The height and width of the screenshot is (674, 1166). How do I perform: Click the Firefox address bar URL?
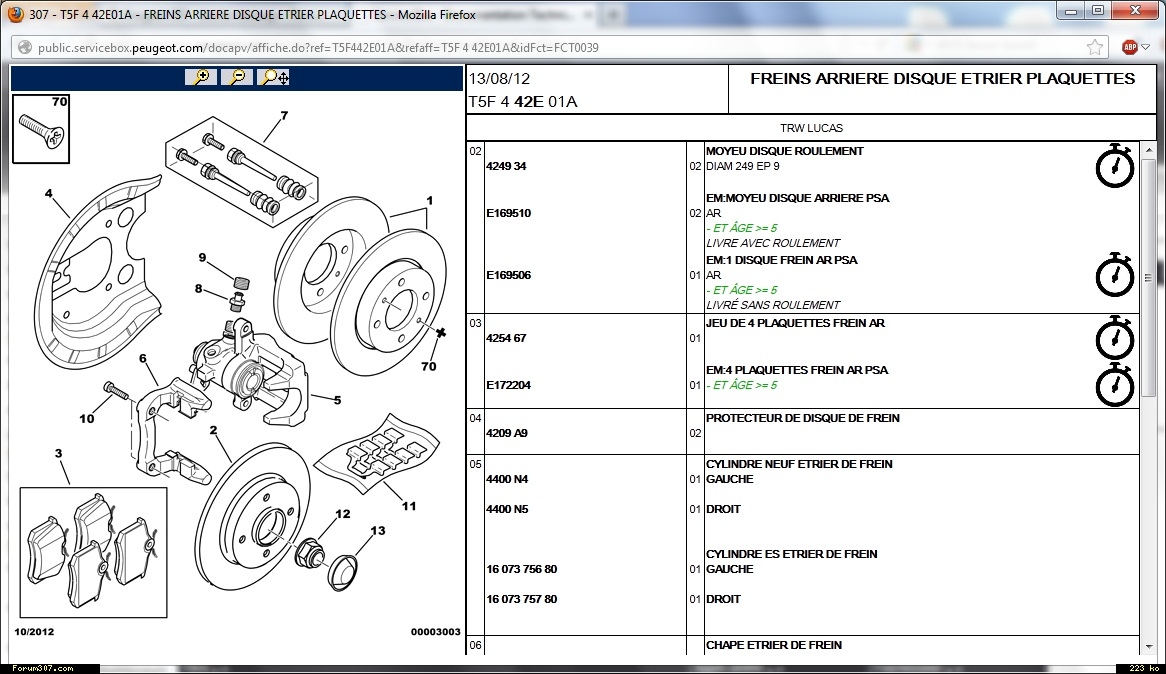click(x=318, y=48)
